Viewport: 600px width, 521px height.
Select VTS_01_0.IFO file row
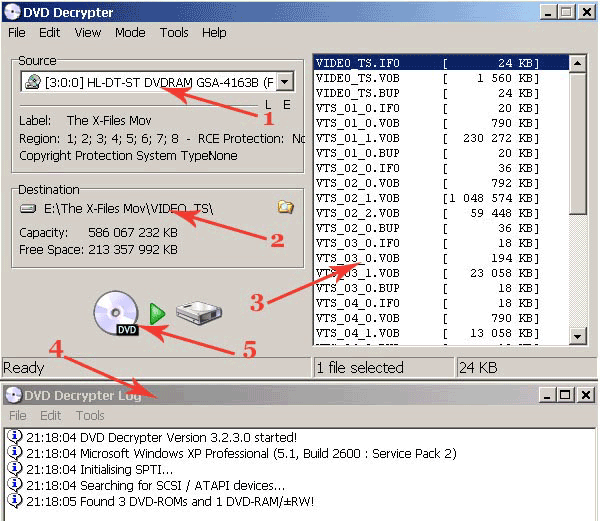pos(441,108)
